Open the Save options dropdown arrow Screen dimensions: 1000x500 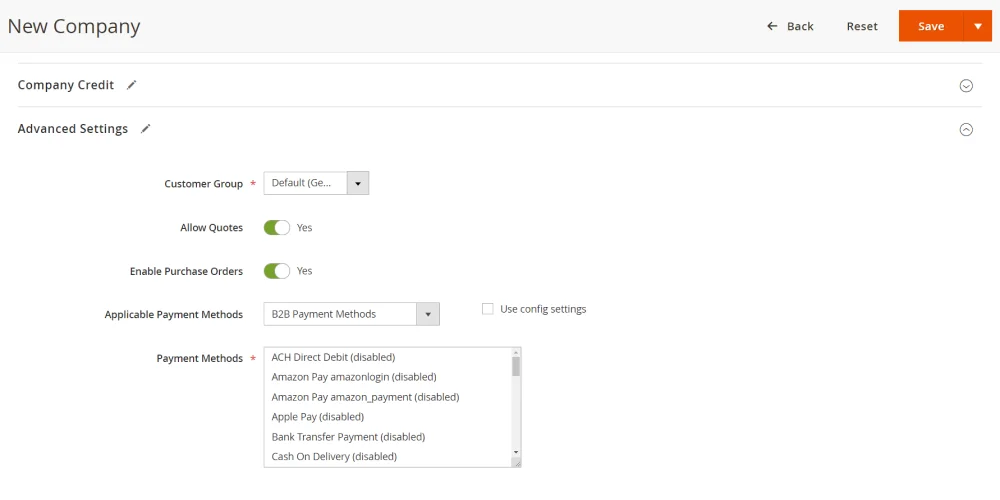pos(978,26)
